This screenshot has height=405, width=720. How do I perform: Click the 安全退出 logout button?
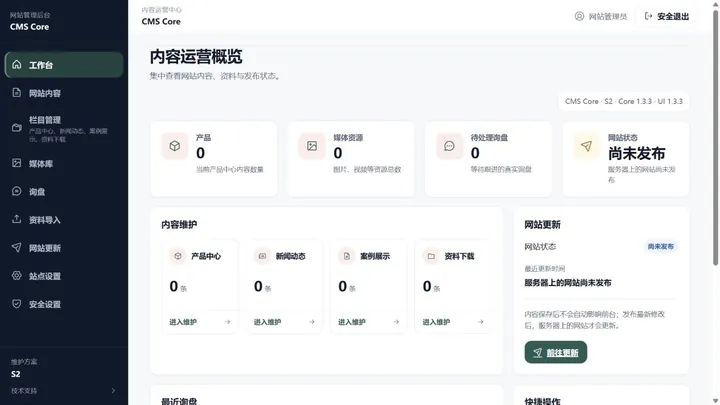[x=667, y=17]
